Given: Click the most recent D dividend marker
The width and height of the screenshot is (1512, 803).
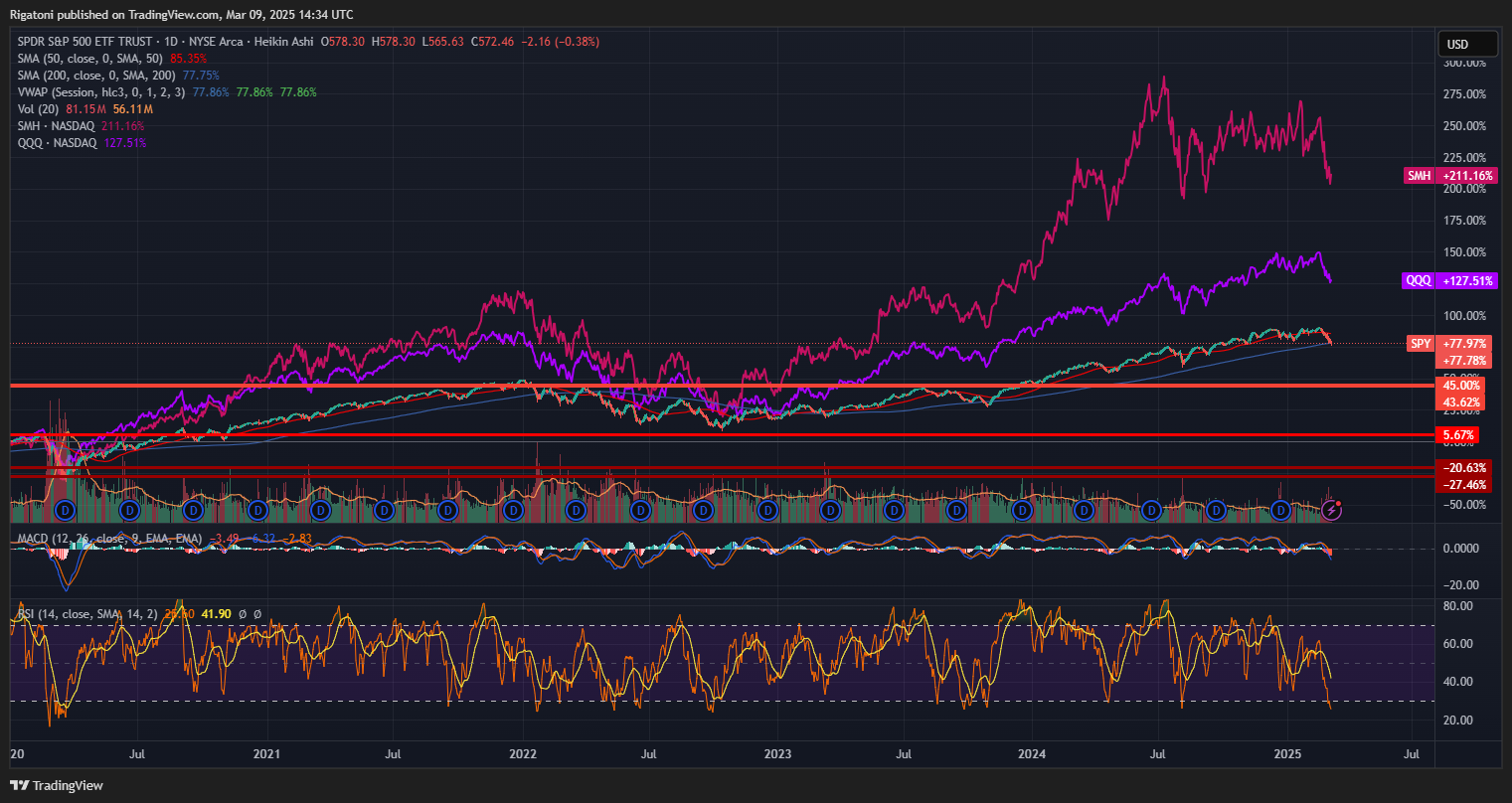Looking at the screenshot, I should click(x=1280, y=510).
